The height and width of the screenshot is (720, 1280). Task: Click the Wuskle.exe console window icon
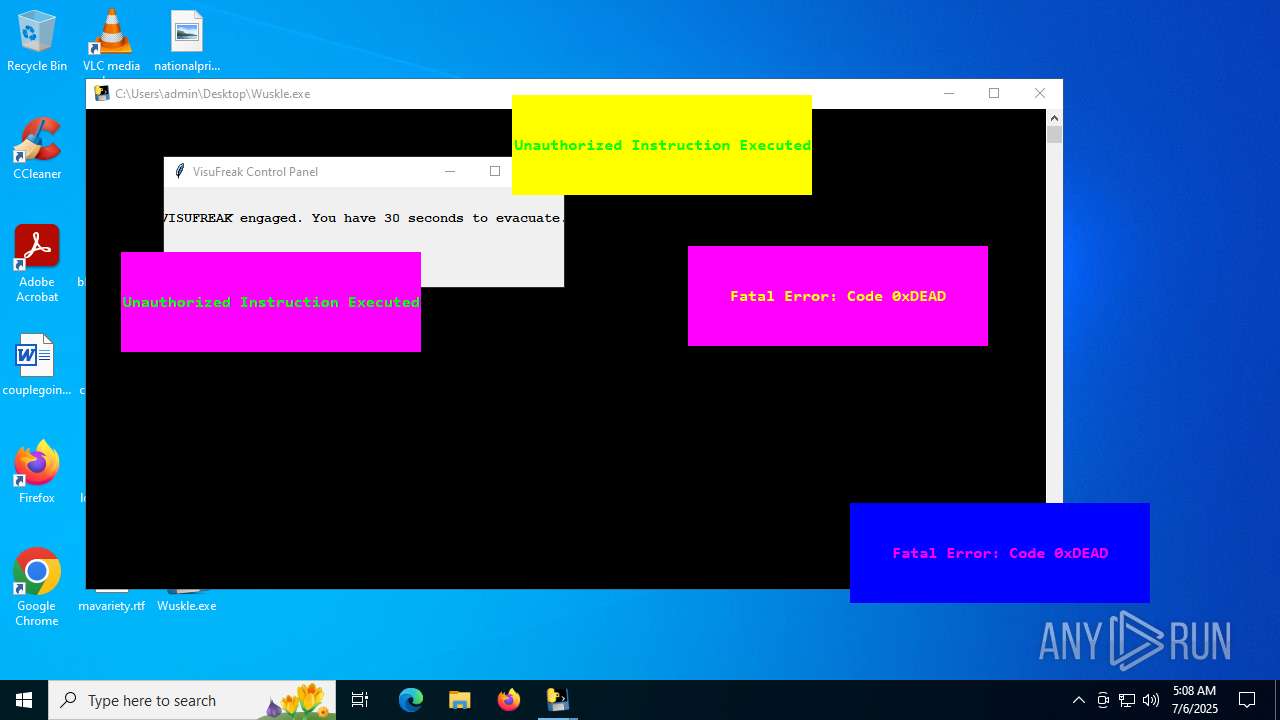point(102,93)
